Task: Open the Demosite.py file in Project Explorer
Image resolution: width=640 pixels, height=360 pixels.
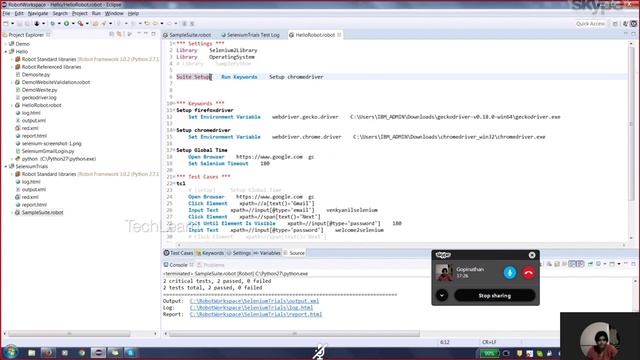Action: click(36, 75)
